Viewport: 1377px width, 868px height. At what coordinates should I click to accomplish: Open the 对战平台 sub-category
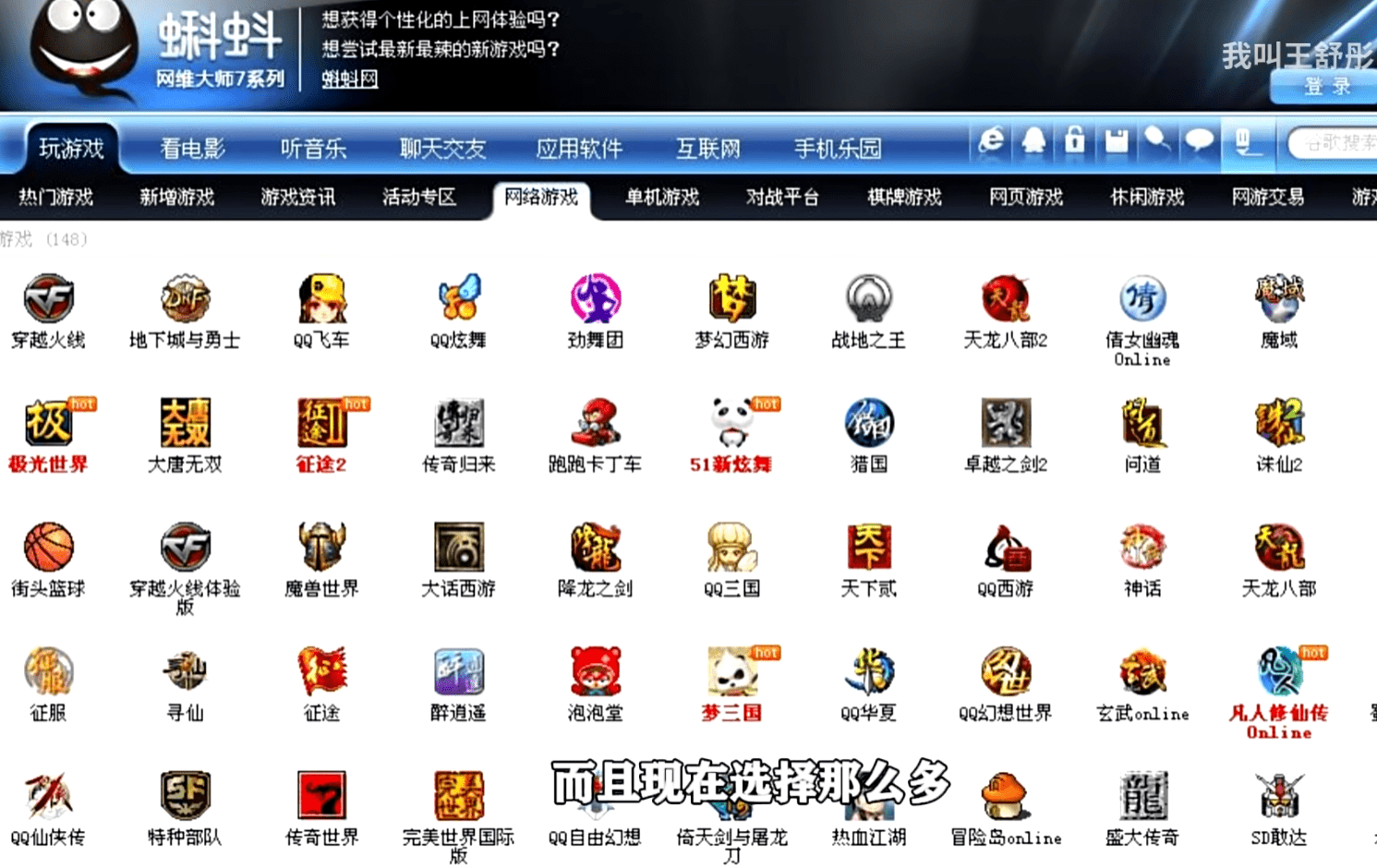point(782,197)
